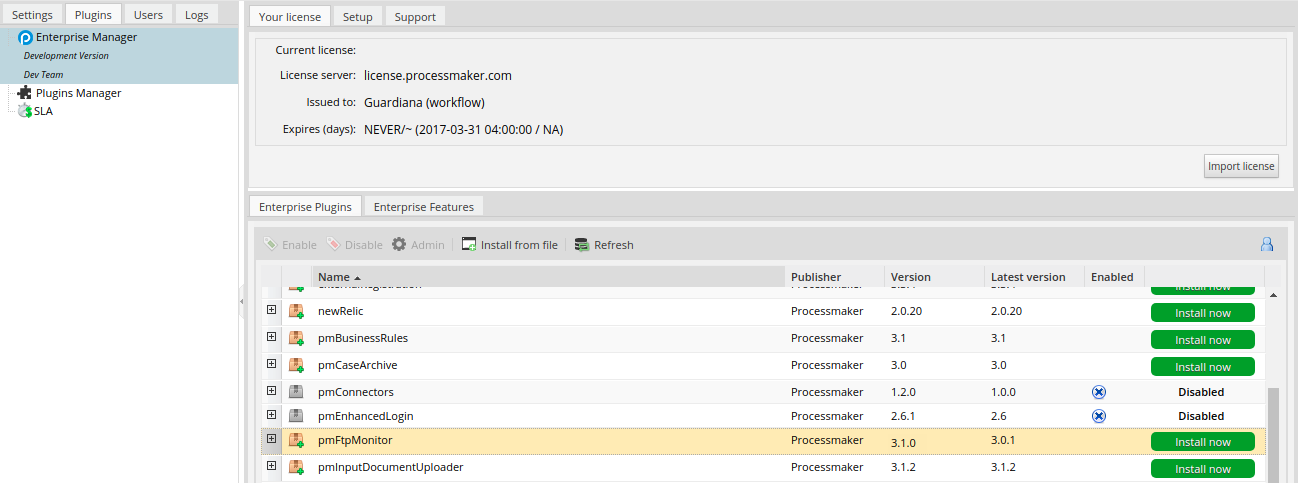Install now the pmBusinessRules plugin
This screenshot has width=1298, height=483.
(x=1202, y=340)
